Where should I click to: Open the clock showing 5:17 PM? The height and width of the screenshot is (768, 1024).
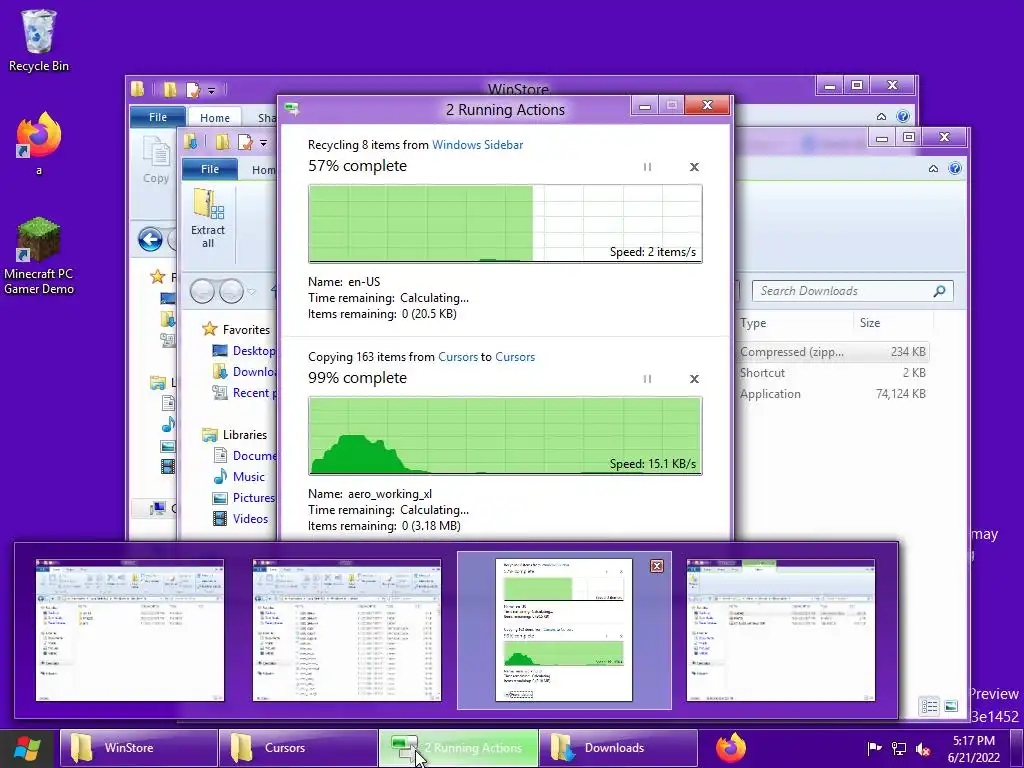(x=974, y=749)
